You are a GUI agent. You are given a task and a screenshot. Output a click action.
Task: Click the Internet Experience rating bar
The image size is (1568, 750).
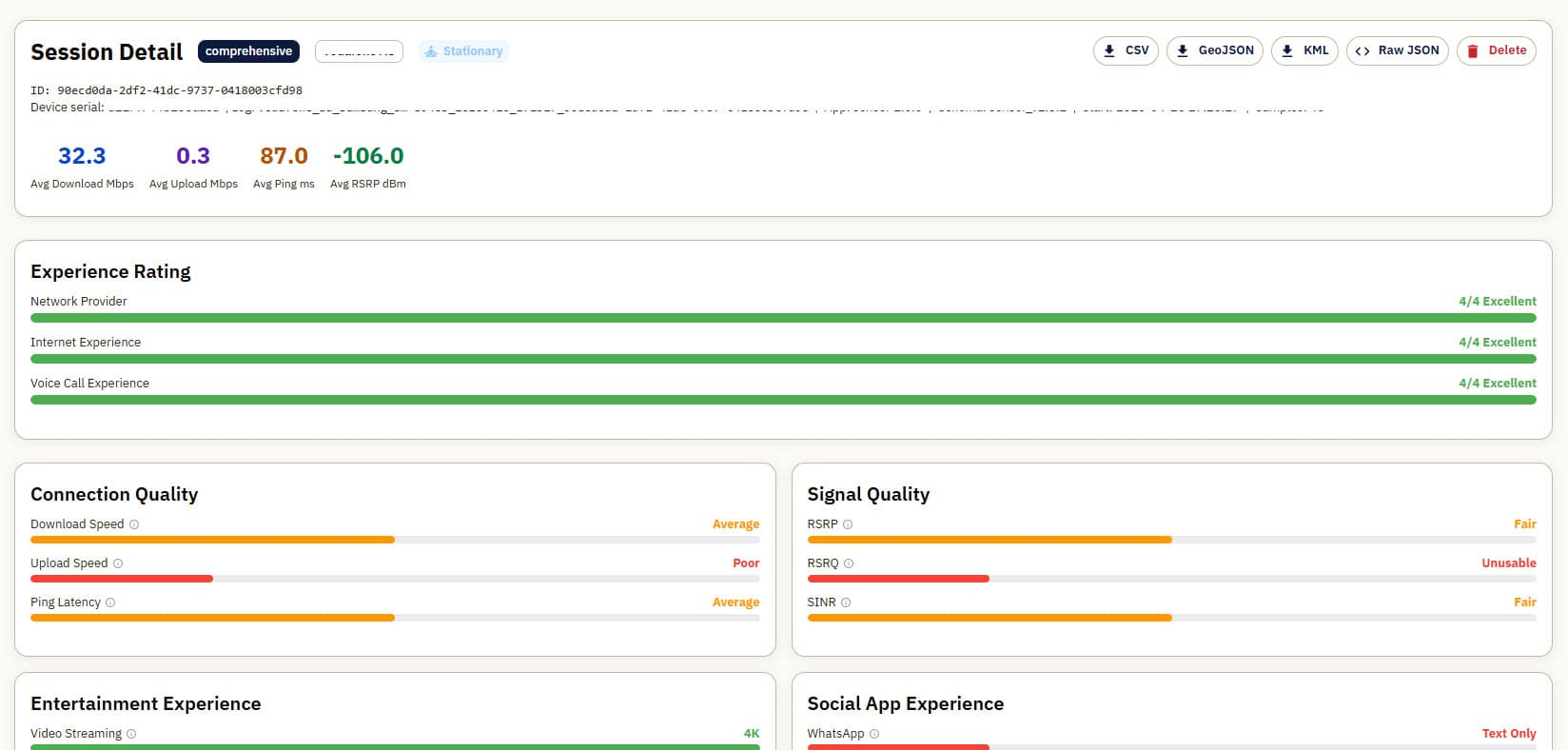[x=783, y=359]
